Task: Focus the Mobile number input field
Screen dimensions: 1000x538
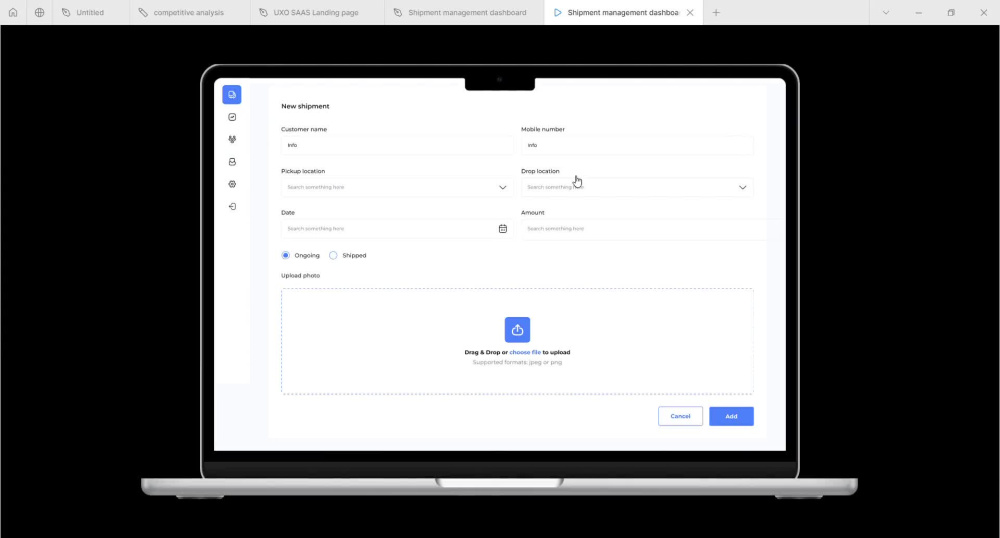Action: point(637,145)
